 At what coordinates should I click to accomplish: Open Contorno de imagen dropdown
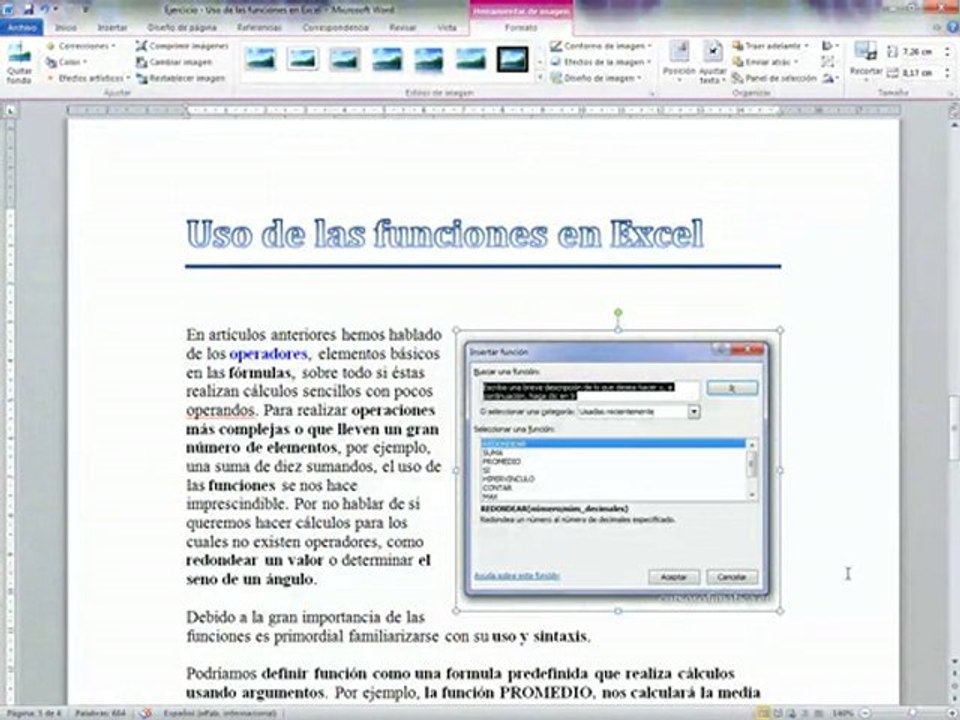pyautogui.click(x=601, y=46)
